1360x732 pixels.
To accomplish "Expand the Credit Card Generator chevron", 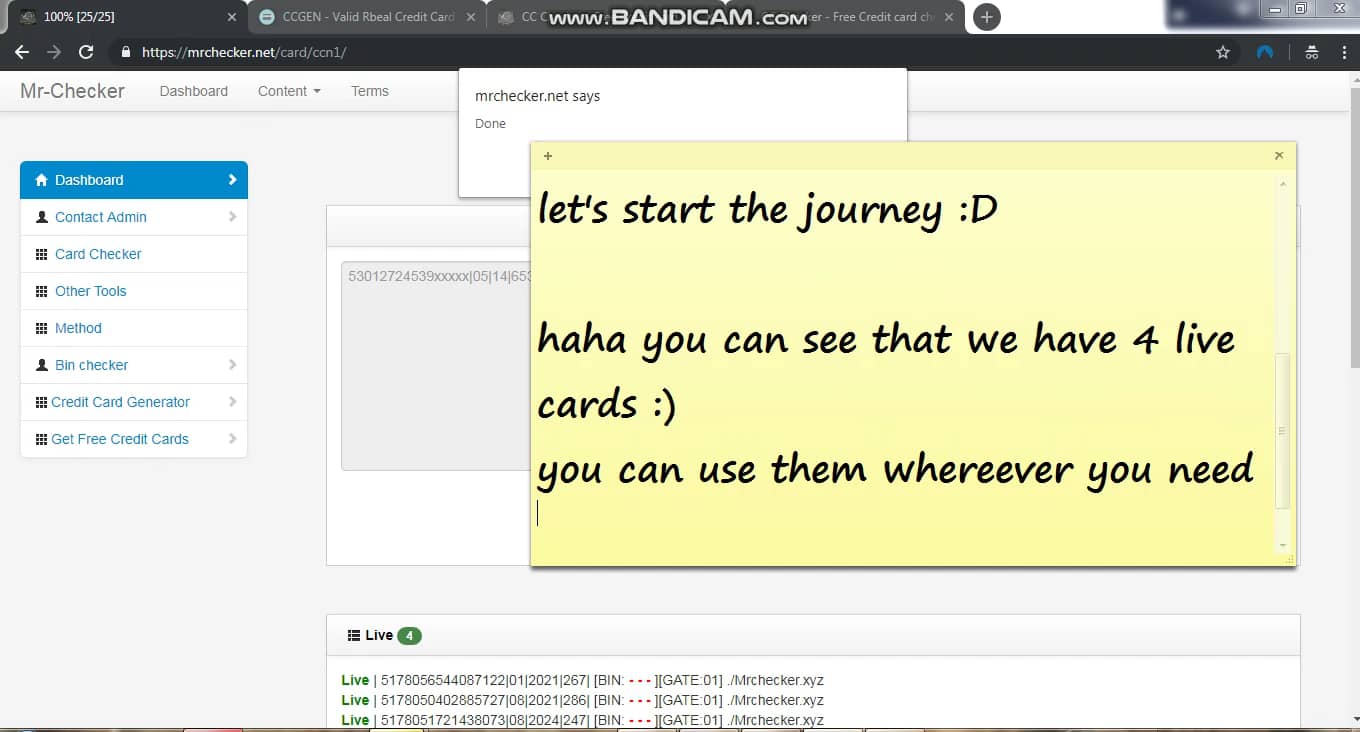I will (x=232, y=402).
